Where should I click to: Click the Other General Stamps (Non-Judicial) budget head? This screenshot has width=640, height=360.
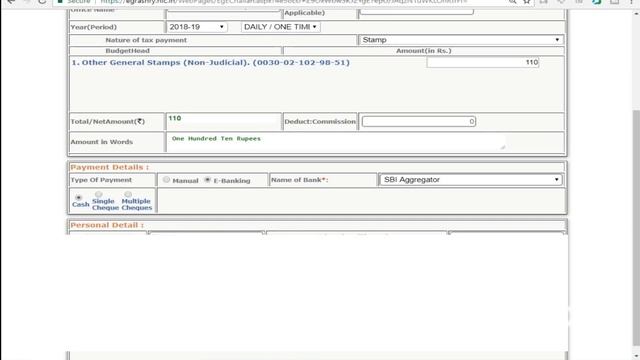click(211, 62)
